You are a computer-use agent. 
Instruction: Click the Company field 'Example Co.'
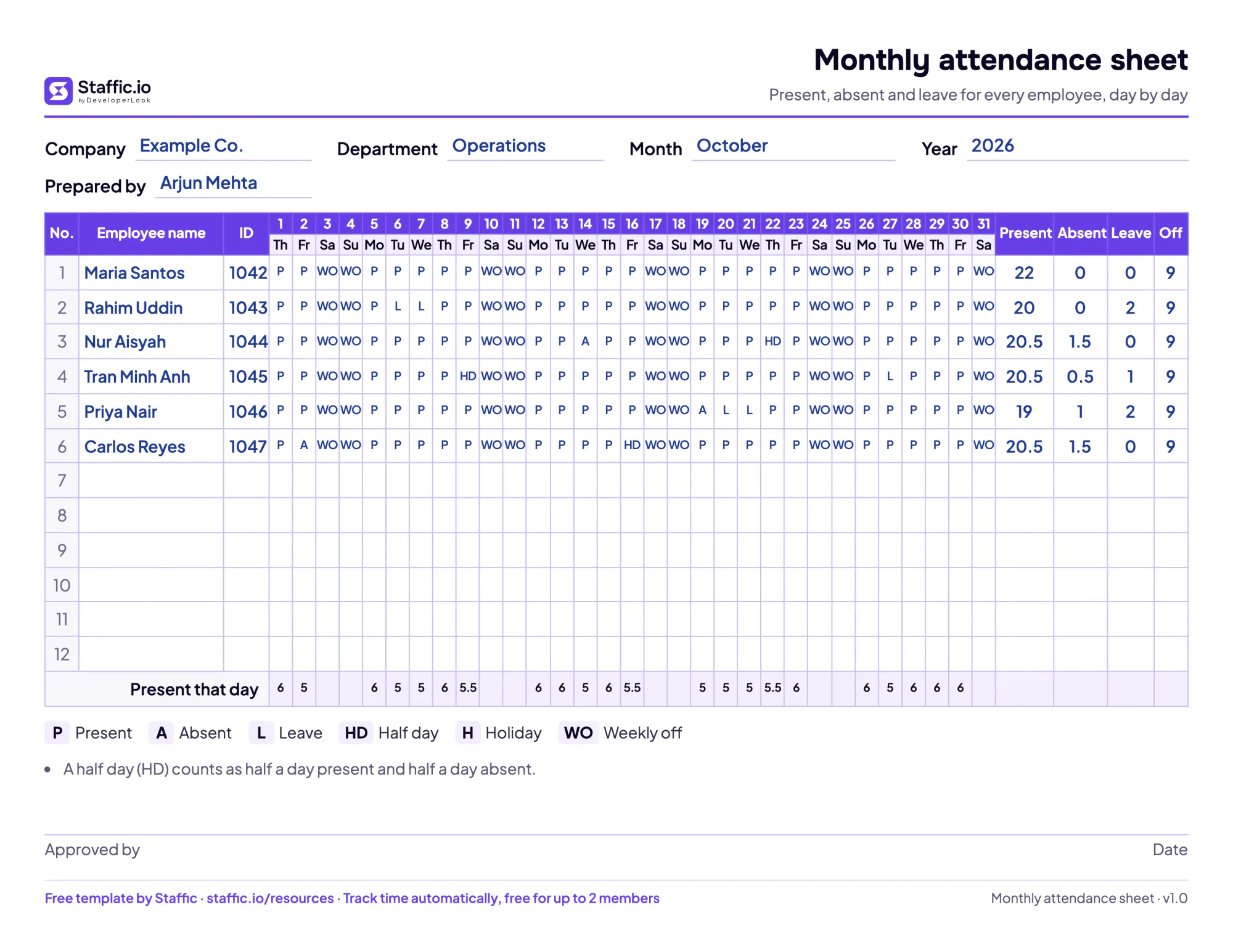pos(223,147)
